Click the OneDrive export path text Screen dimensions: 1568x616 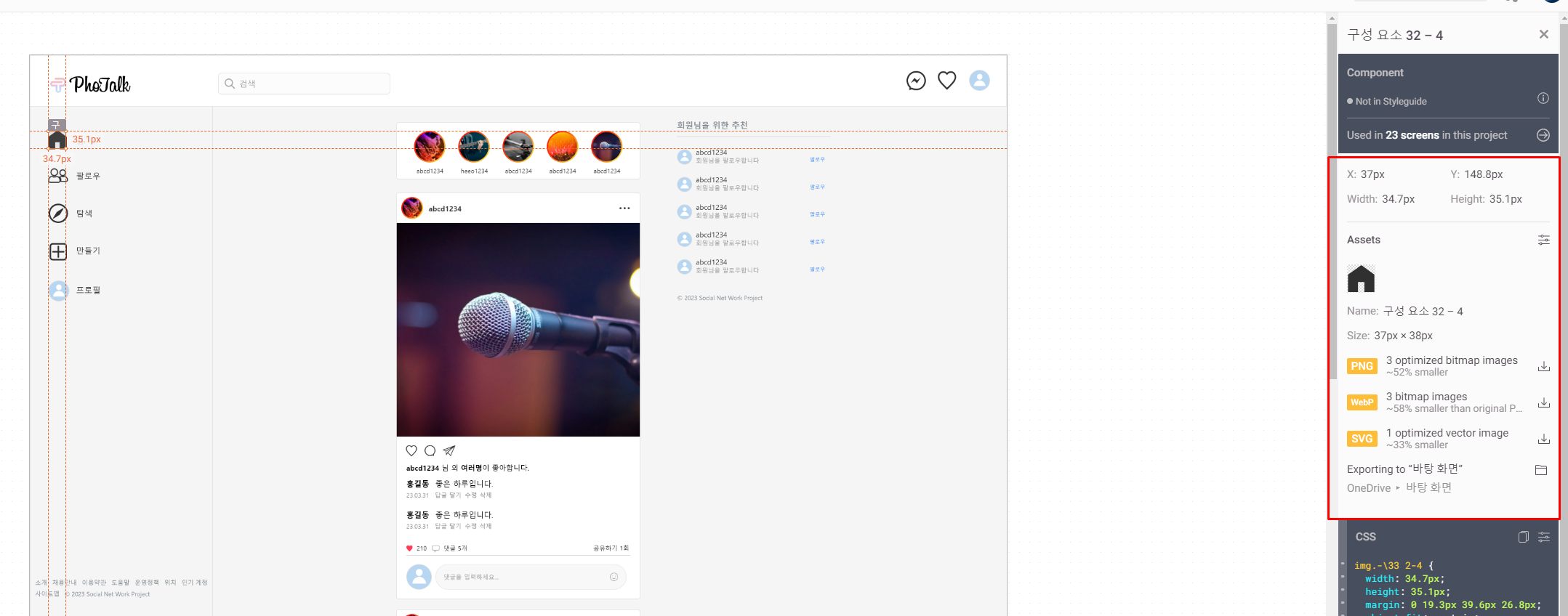coord(1399,487)
